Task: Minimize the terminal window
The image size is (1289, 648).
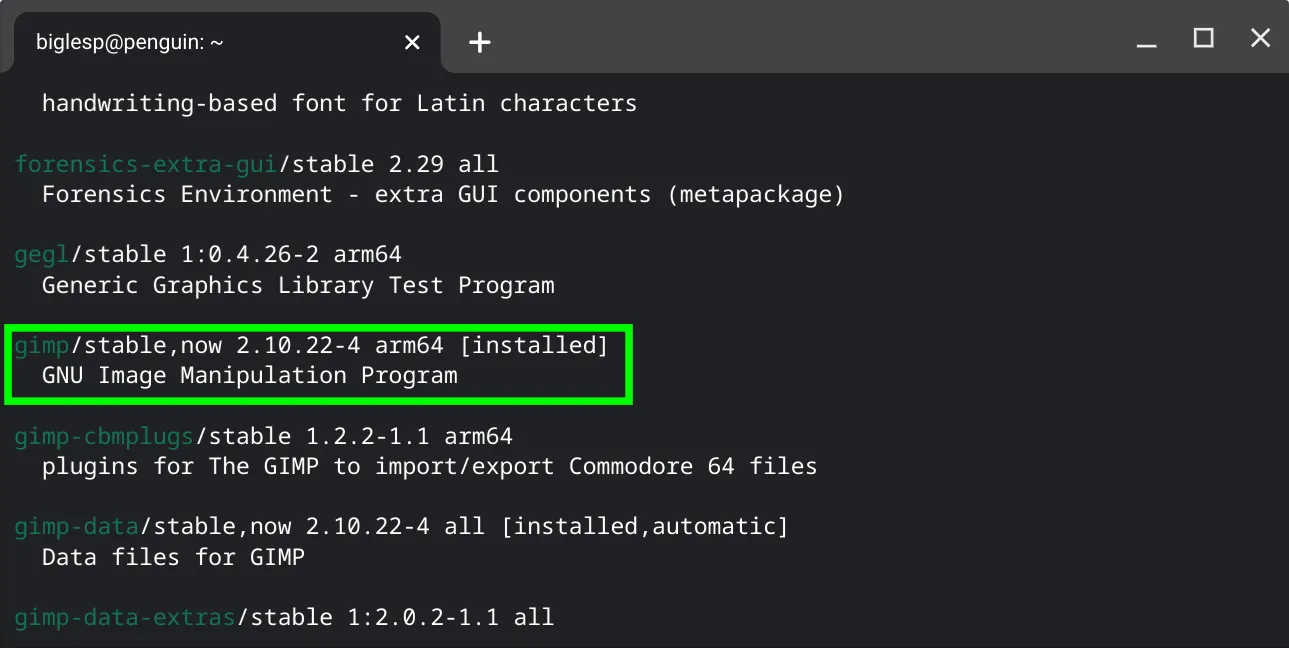Action: (x=1147, y=42)
